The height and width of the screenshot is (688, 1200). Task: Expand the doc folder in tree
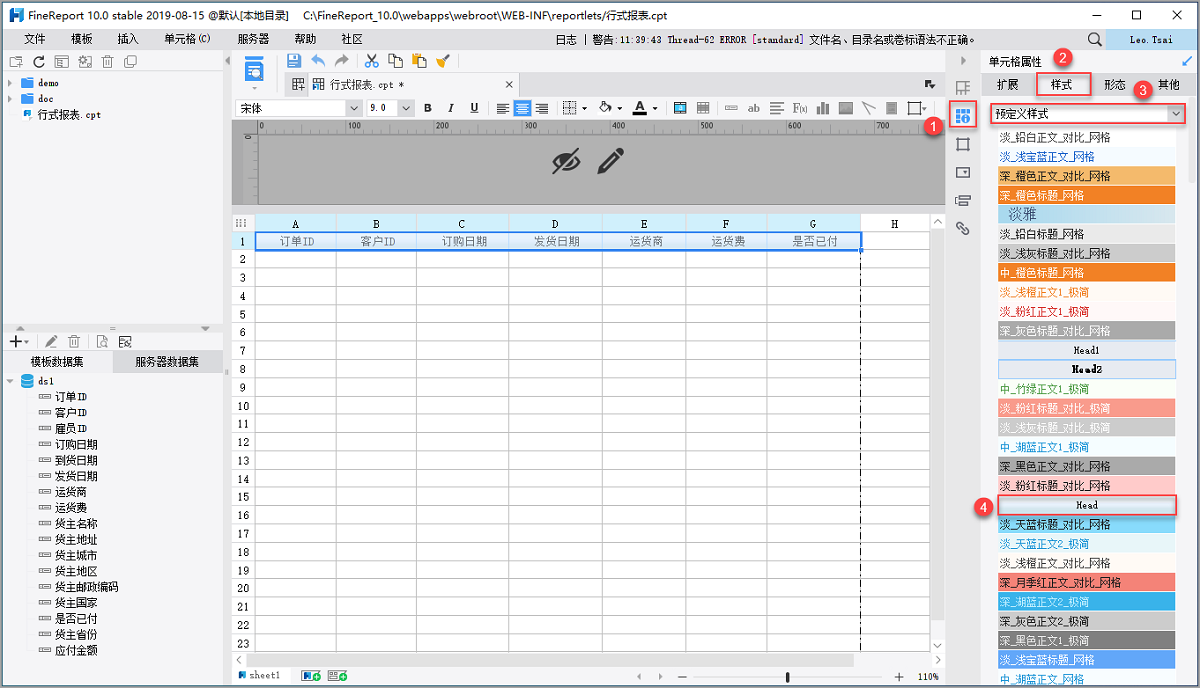(x=10, y=99)
